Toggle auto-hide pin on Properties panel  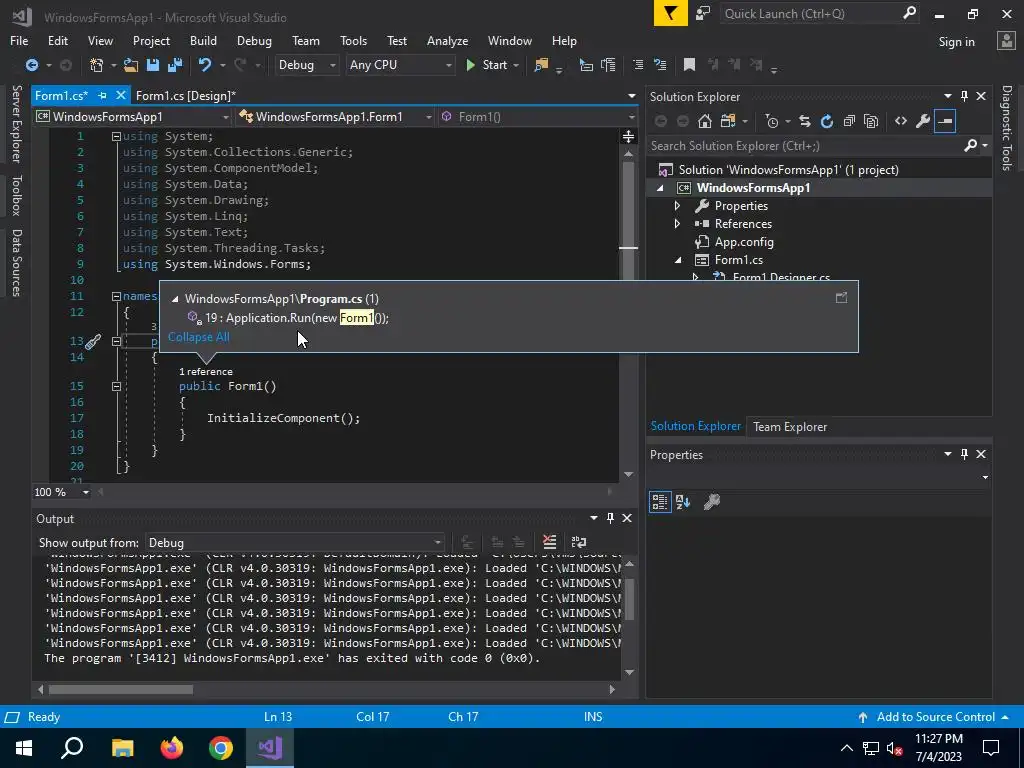tap(965, 454)
